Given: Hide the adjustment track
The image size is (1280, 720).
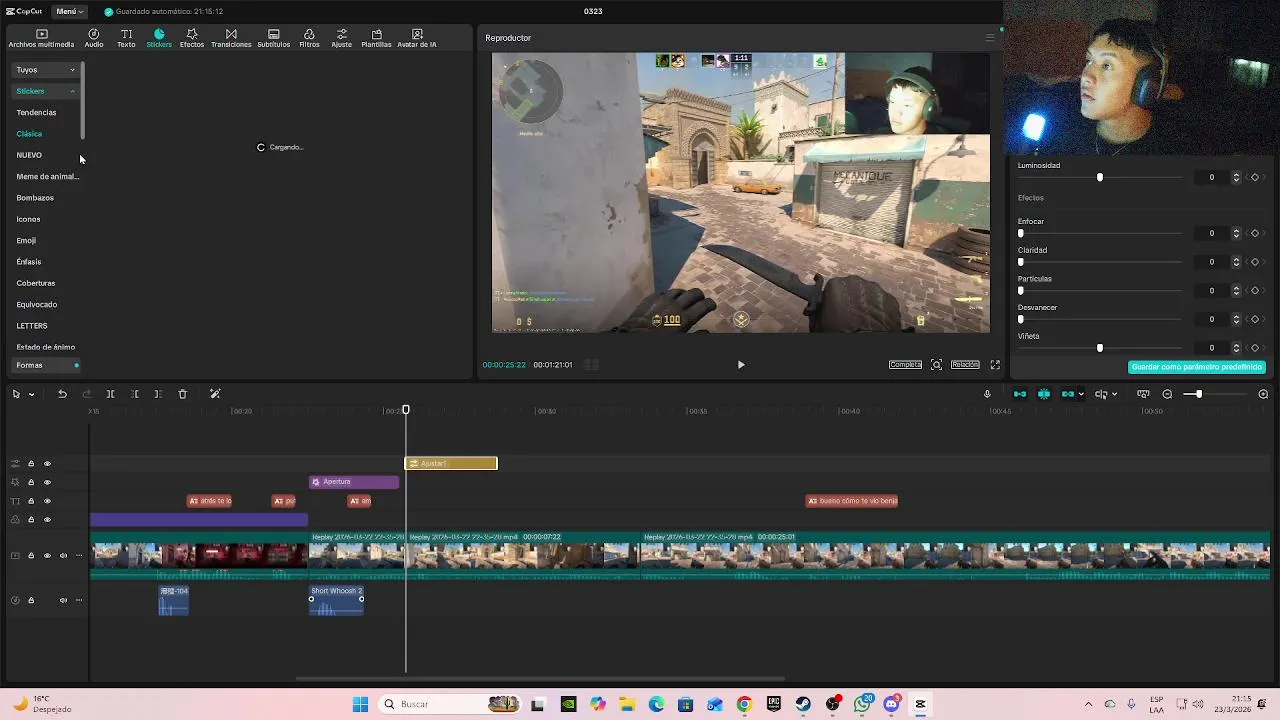Looking at the screenshot, I should tap(47, 464).
